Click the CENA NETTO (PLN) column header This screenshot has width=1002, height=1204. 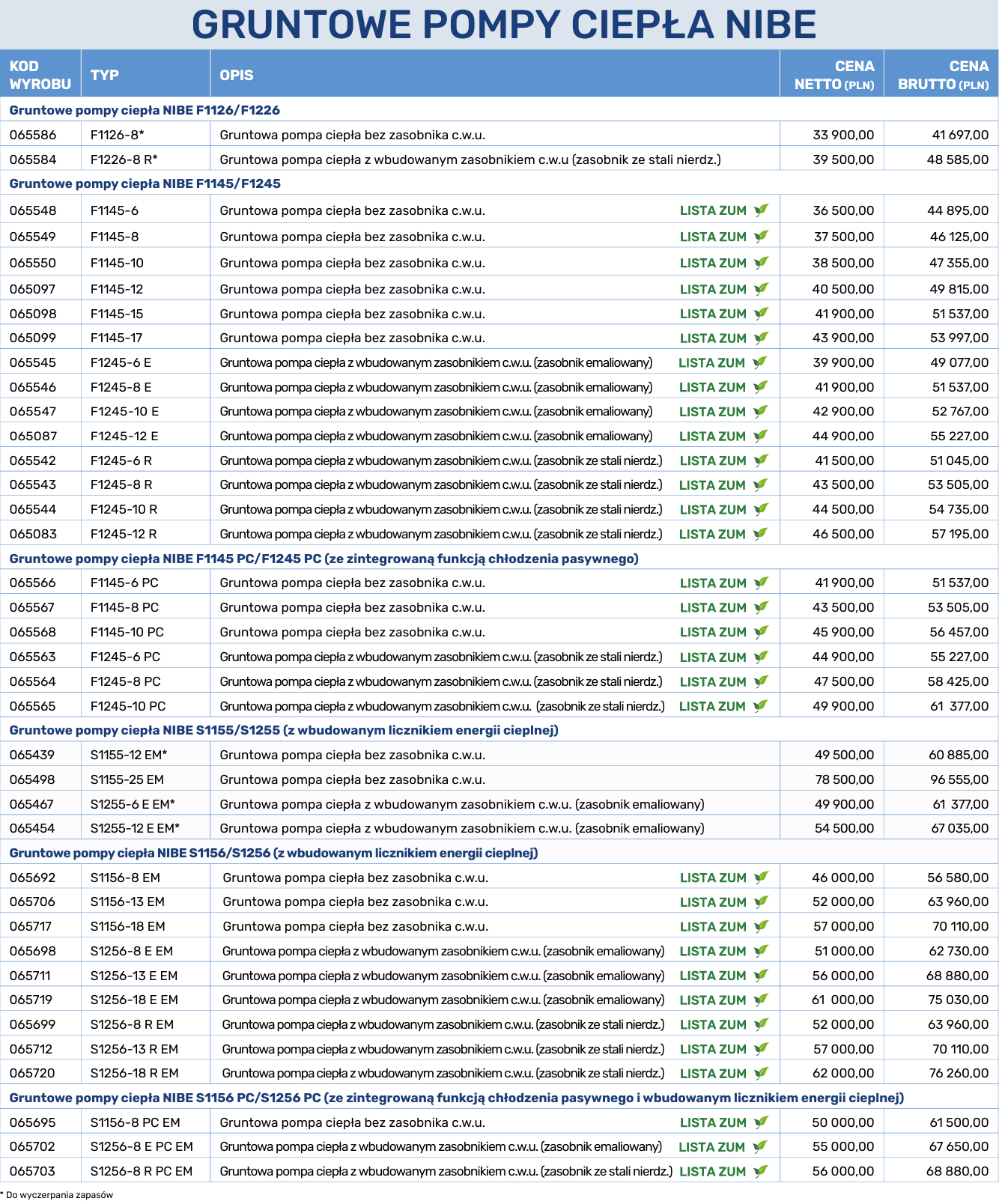click(834, 75)
